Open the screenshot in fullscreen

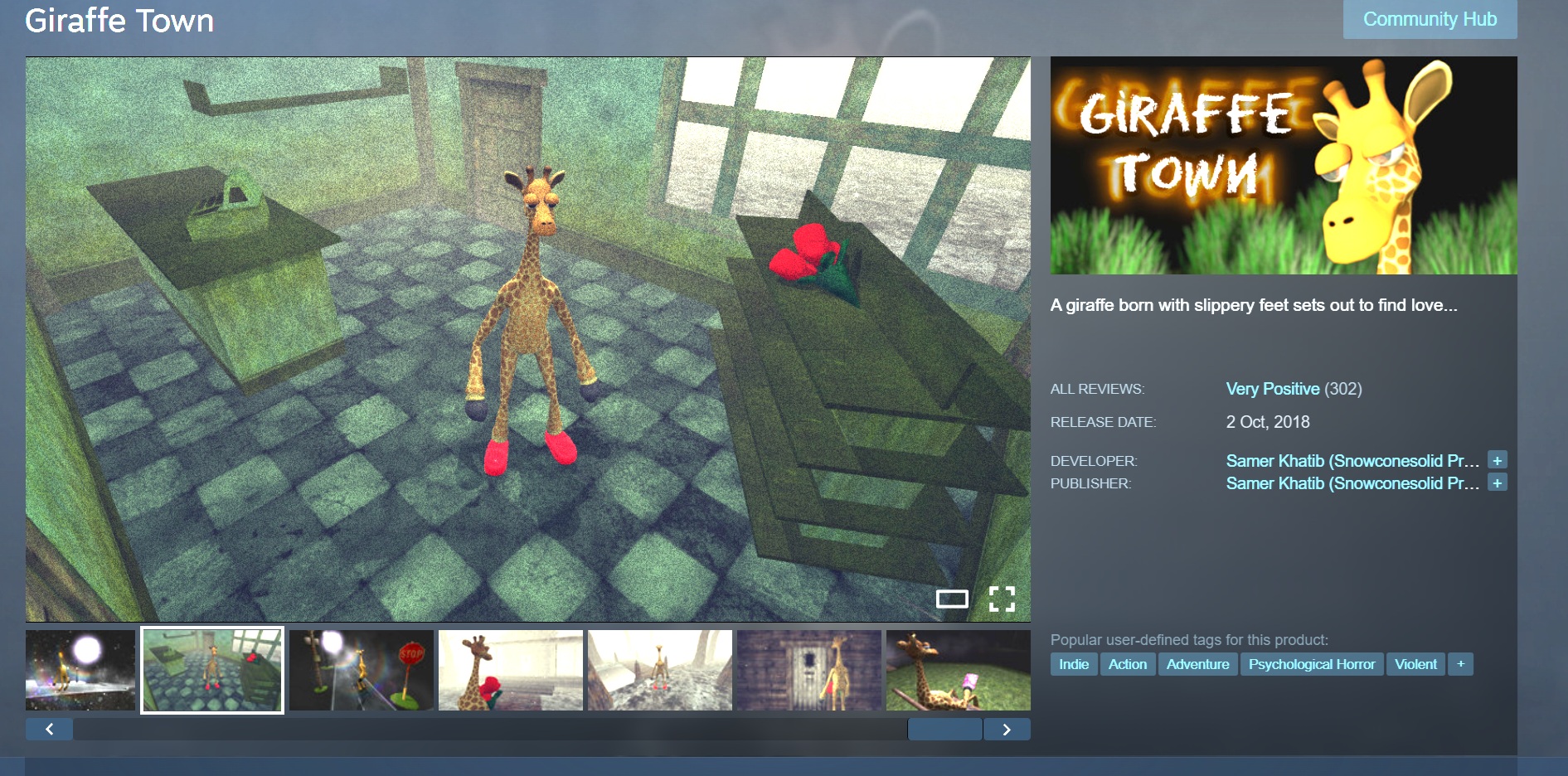1002,599
